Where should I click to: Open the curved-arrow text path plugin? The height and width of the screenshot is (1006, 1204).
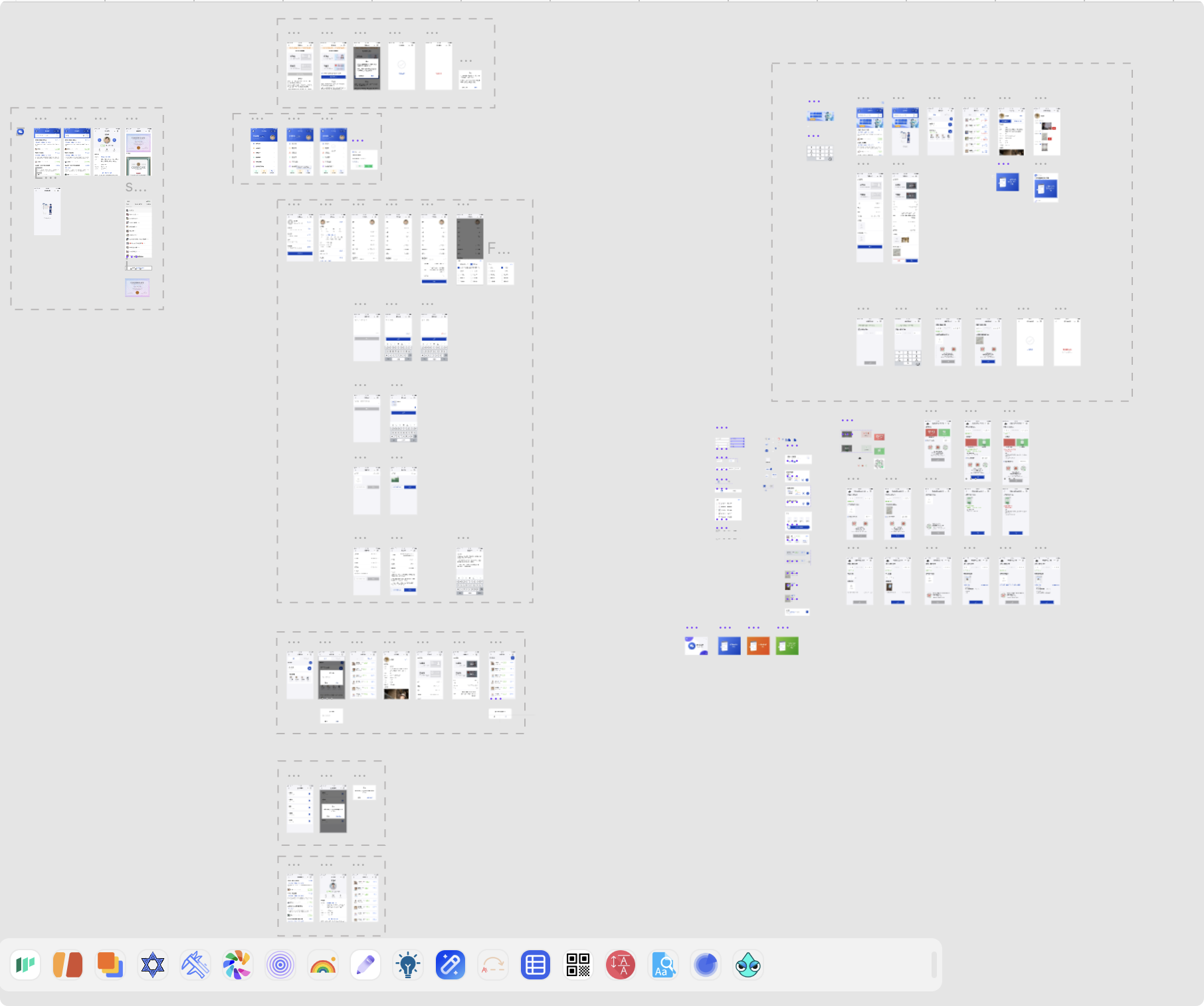[x=493, y=965]
